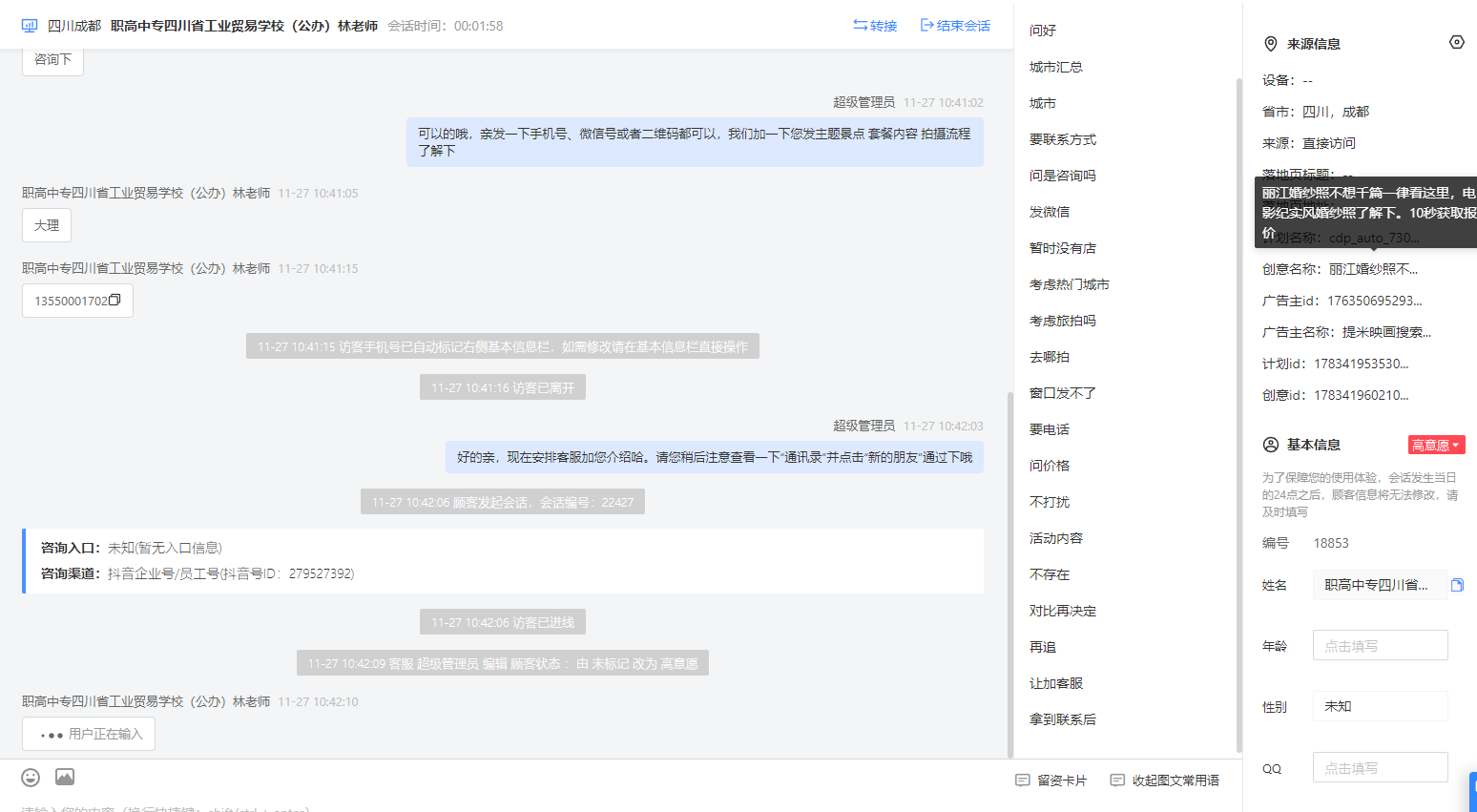Click the 用户正在输入 typing indicator
Image resolution: width=1477 pixels, height=812 pixels.
coord(89,734)
